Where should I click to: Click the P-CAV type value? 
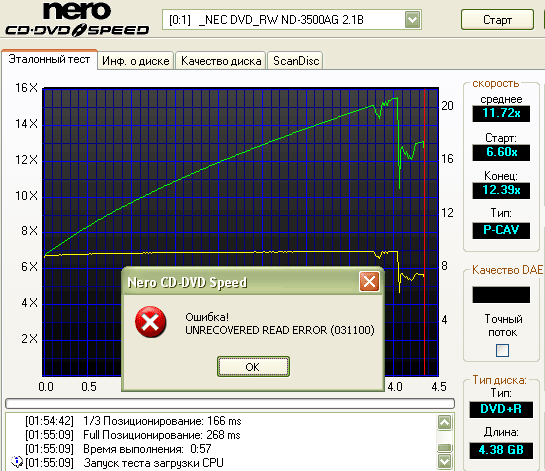[x=501, y=230]
